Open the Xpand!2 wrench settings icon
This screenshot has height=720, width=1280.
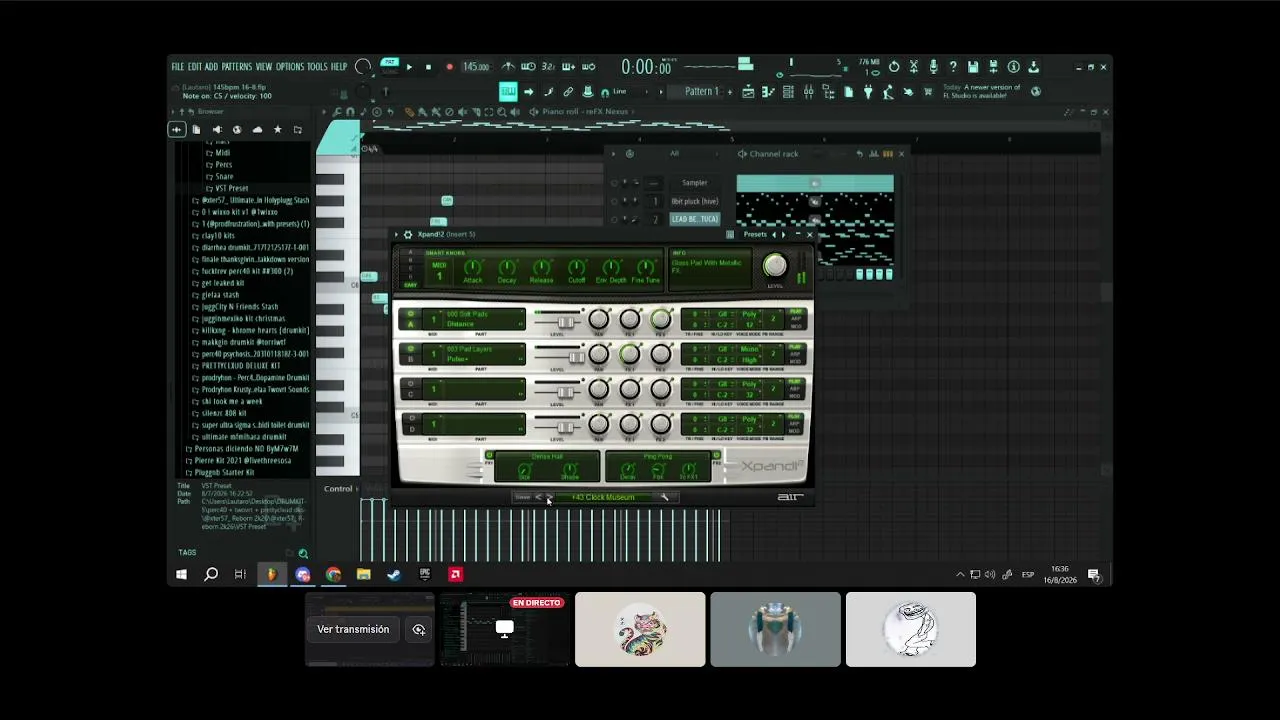click(664, 497)
